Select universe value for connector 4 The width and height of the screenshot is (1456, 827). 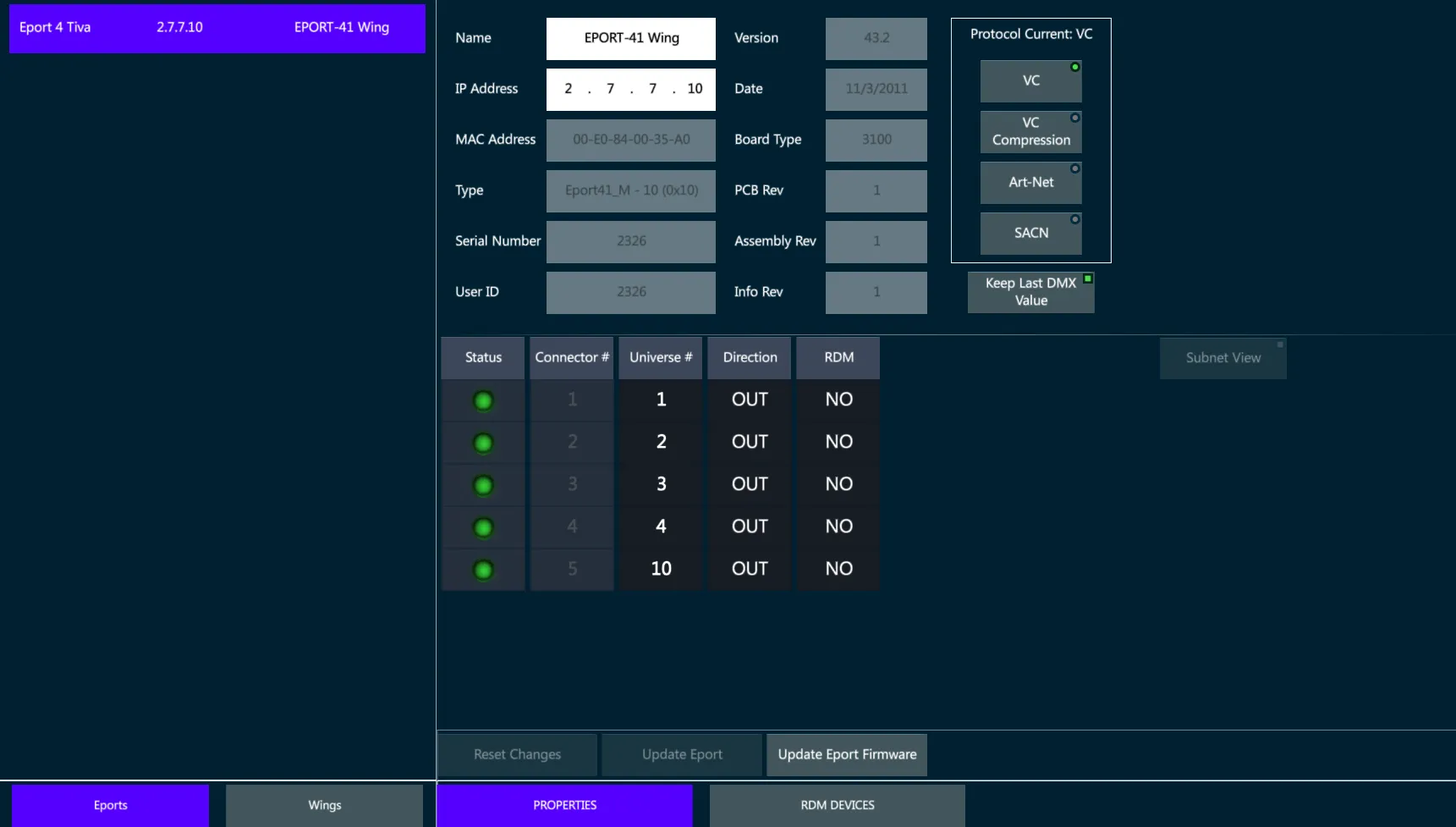[661, 527]
